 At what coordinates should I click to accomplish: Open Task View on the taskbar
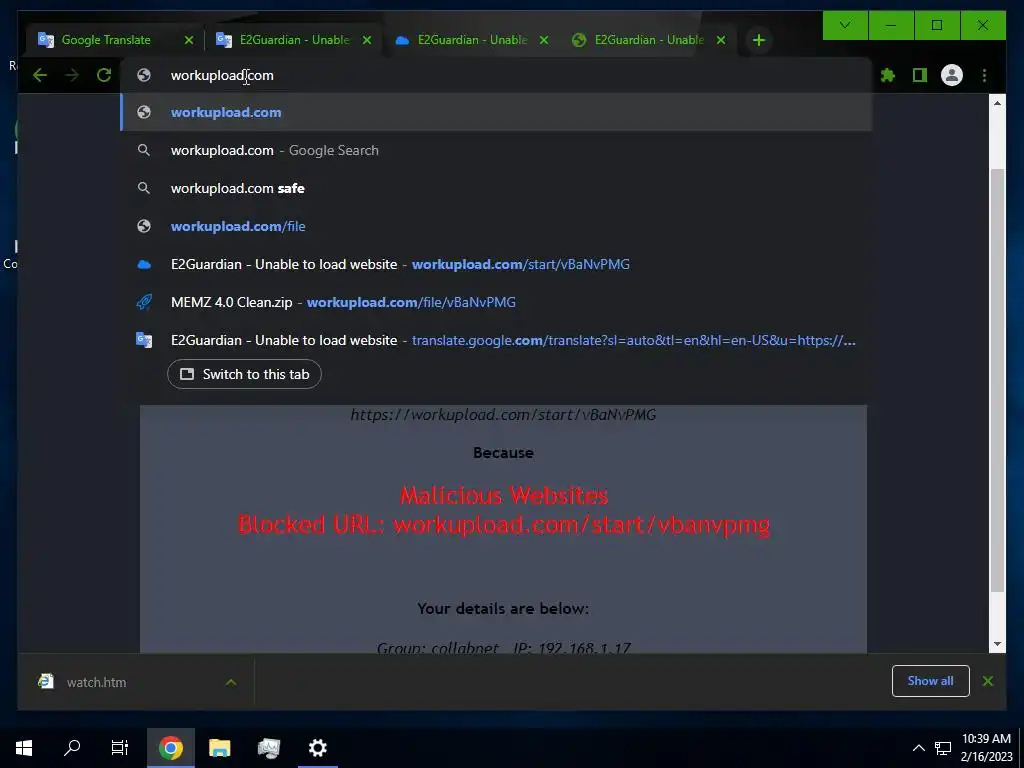point(120,748)
